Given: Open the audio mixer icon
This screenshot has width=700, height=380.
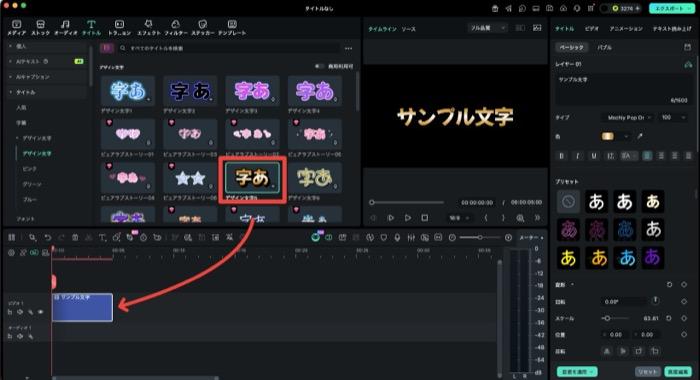Looking at the screenshot, I should 411,238.
